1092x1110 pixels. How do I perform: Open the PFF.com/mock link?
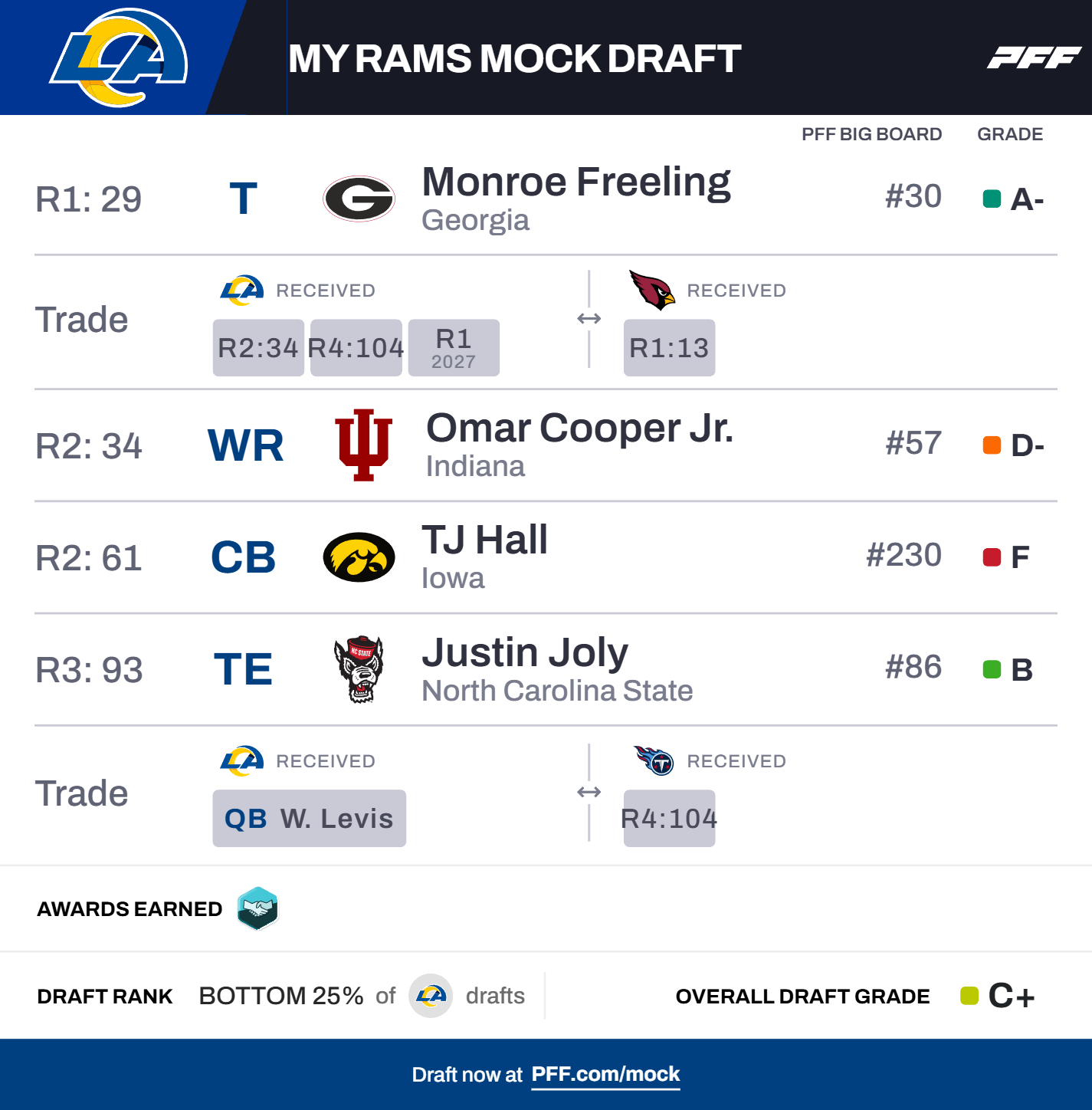tap(605, 1074)
